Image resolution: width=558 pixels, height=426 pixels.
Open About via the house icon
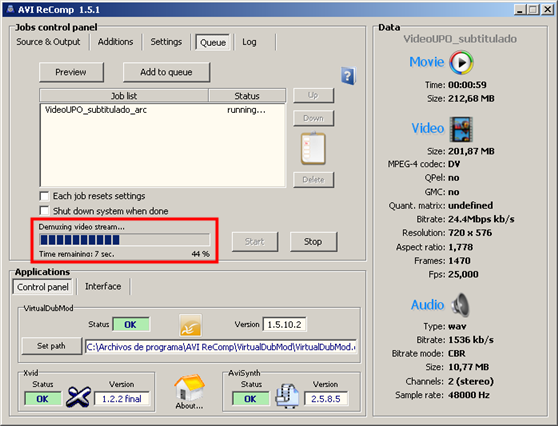(189, 391)
